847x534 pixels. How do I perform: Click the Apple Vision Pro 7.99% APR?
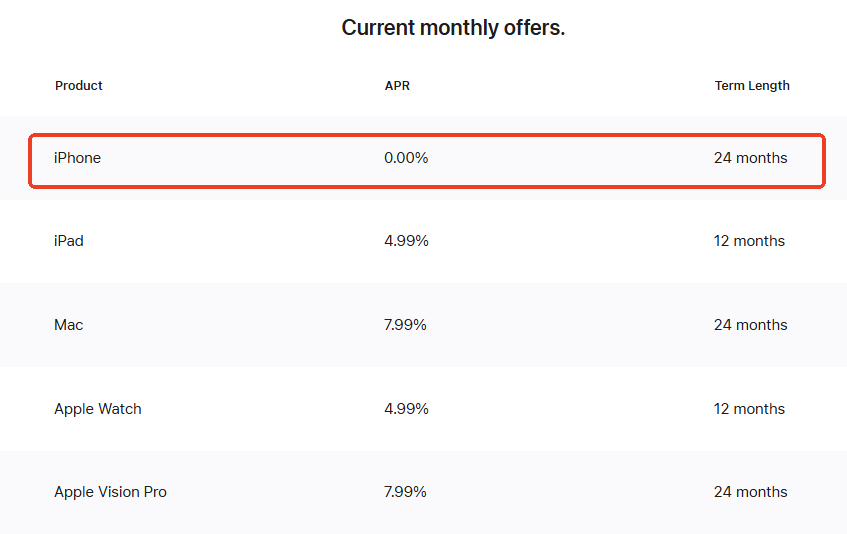pos(406,492)
